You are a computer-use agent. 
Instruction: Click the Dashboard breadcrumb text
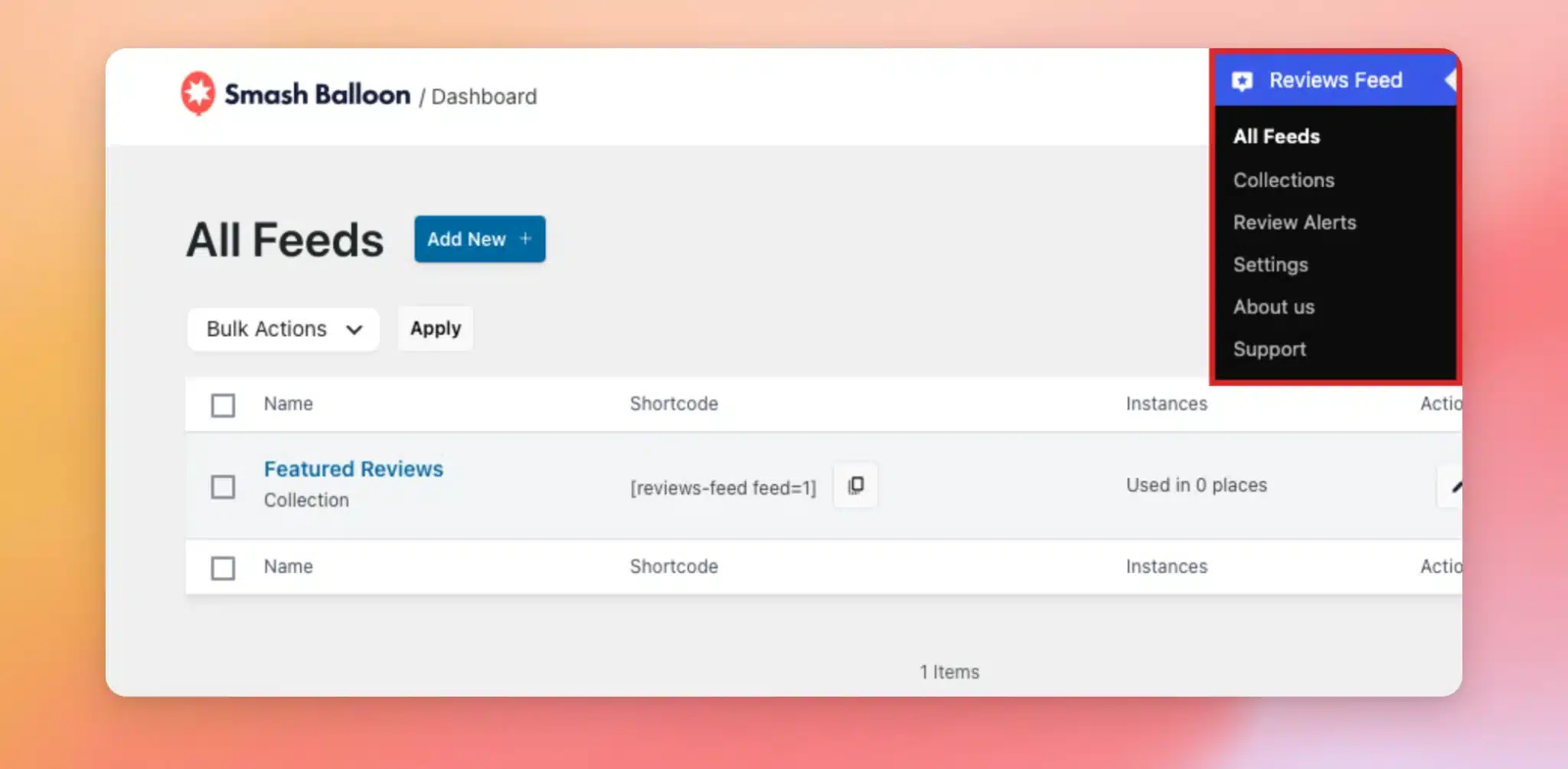click(x=484, y=97)
